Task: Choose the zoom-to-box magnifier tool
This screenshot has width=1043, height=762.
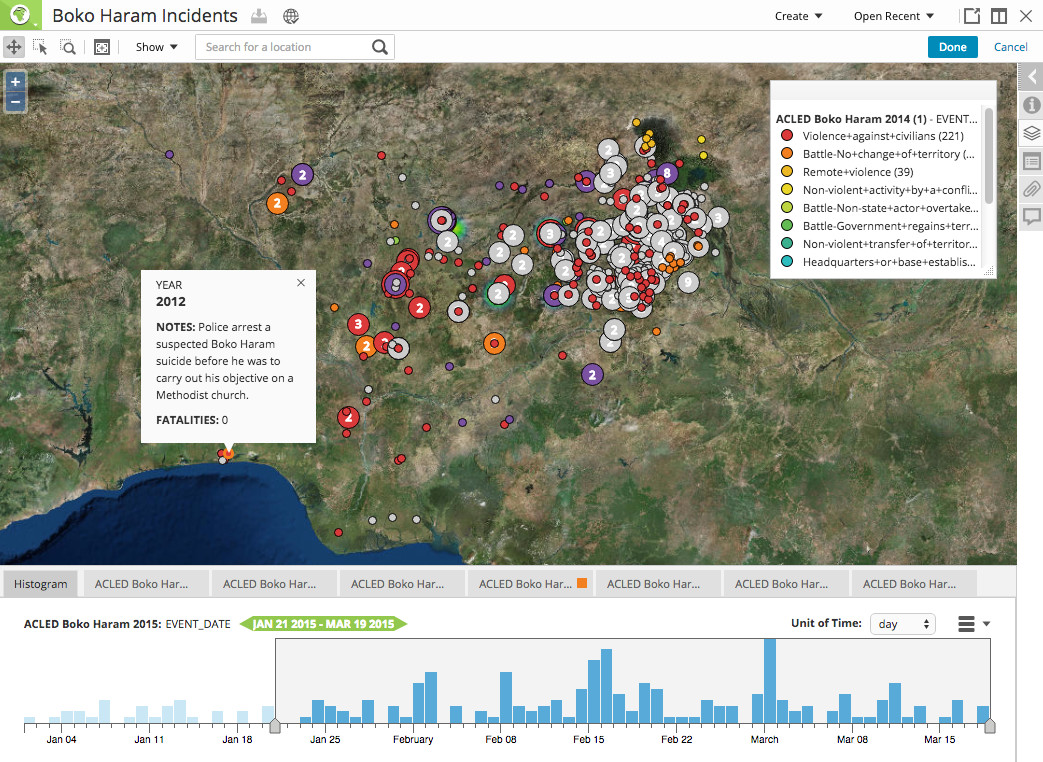Action: point(68,47)
